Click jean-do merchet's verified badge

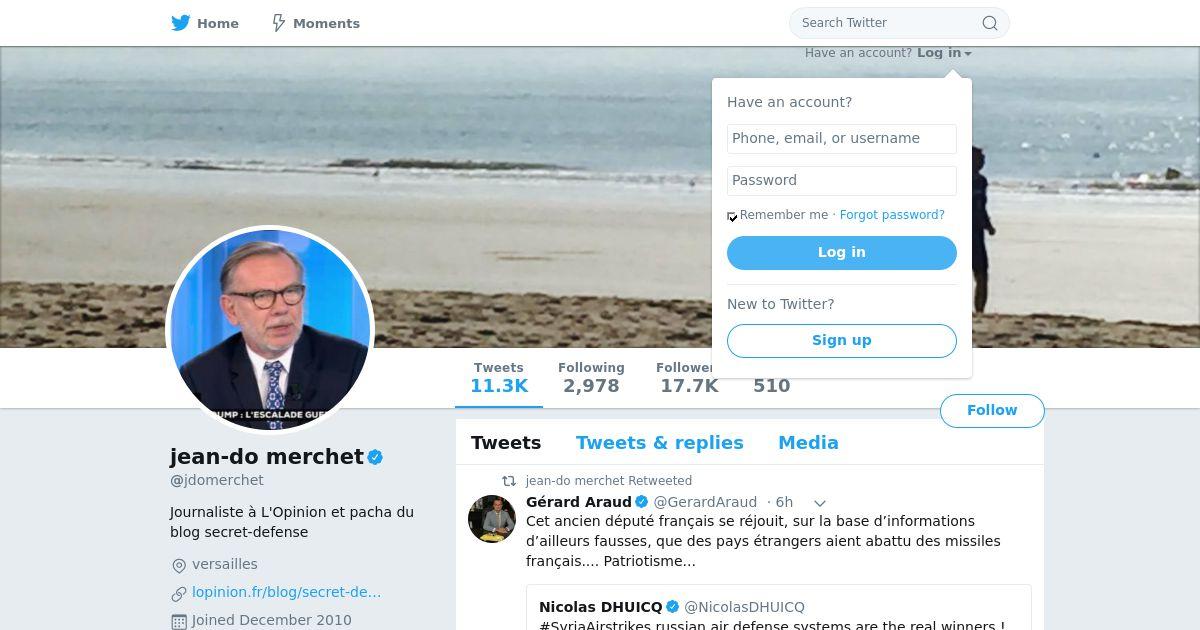coord(375,457)
